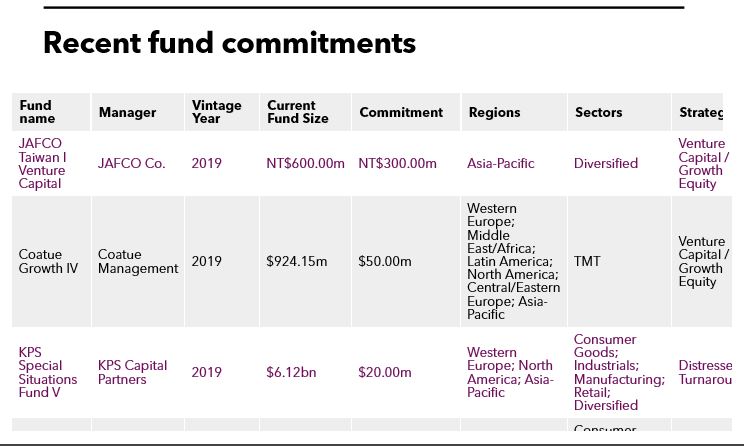Click the Fund name column header
This screenshot has height=446, width=744.
pos(36,112)
